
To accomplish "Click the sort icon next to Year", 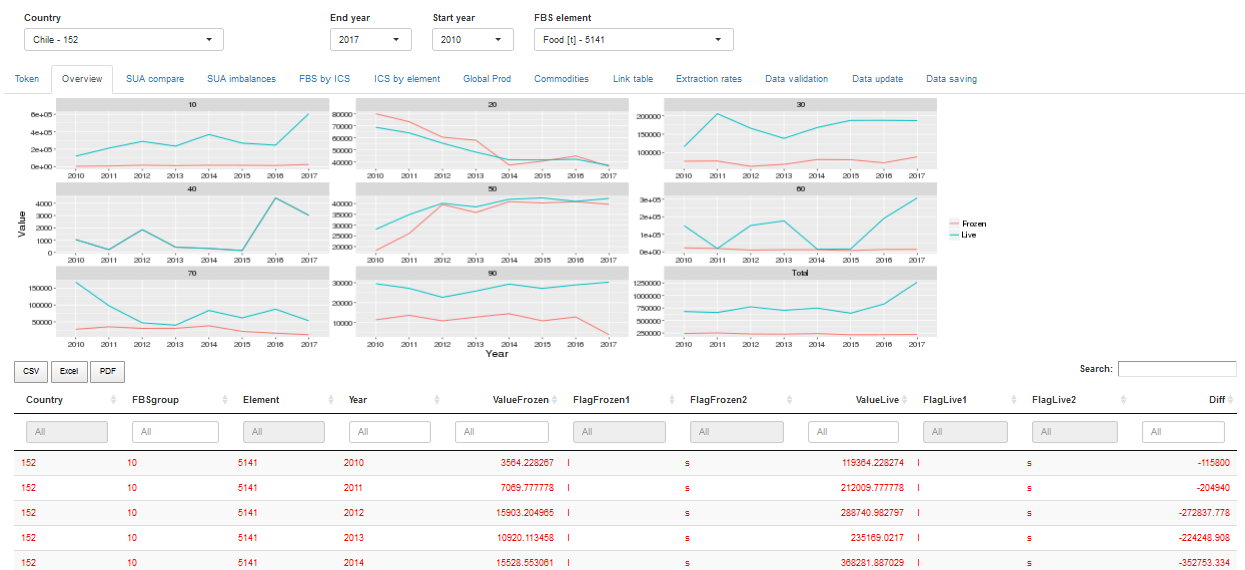I will click(x=437, y=400).
